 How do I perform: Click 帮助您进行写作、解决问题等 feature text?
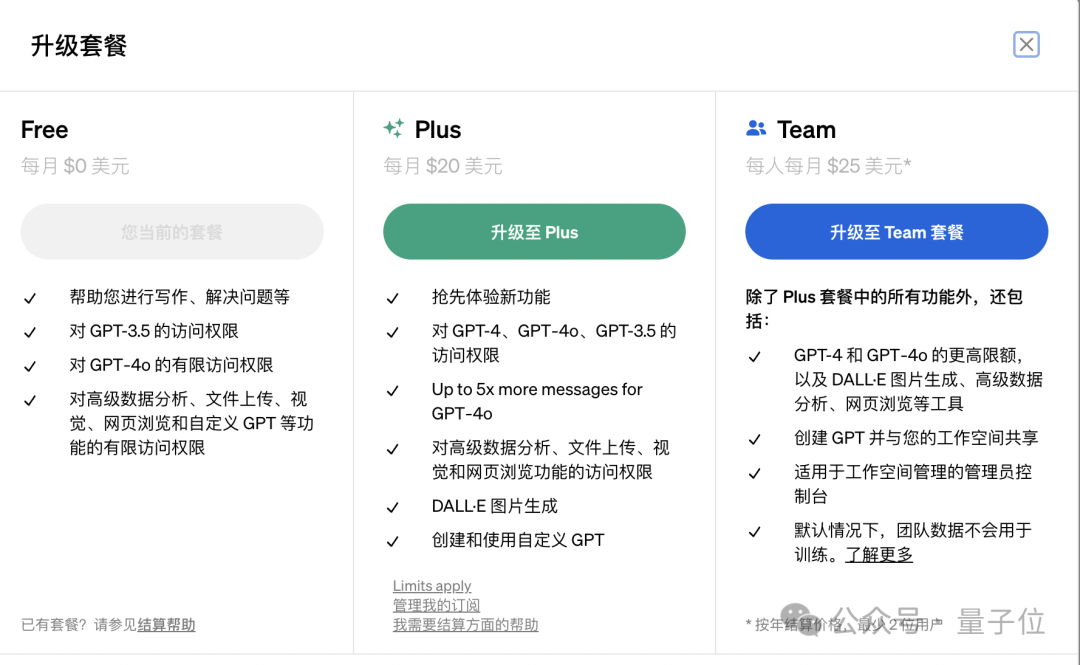(180, 297)
